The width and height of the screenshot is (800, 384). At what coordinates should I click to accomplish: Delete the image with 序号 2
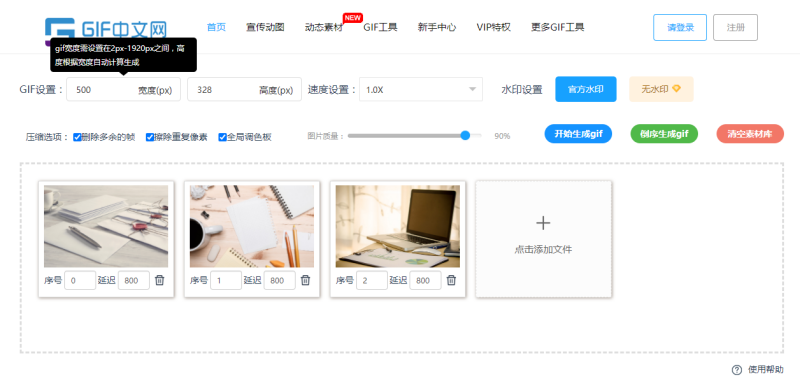coord(452,280)
